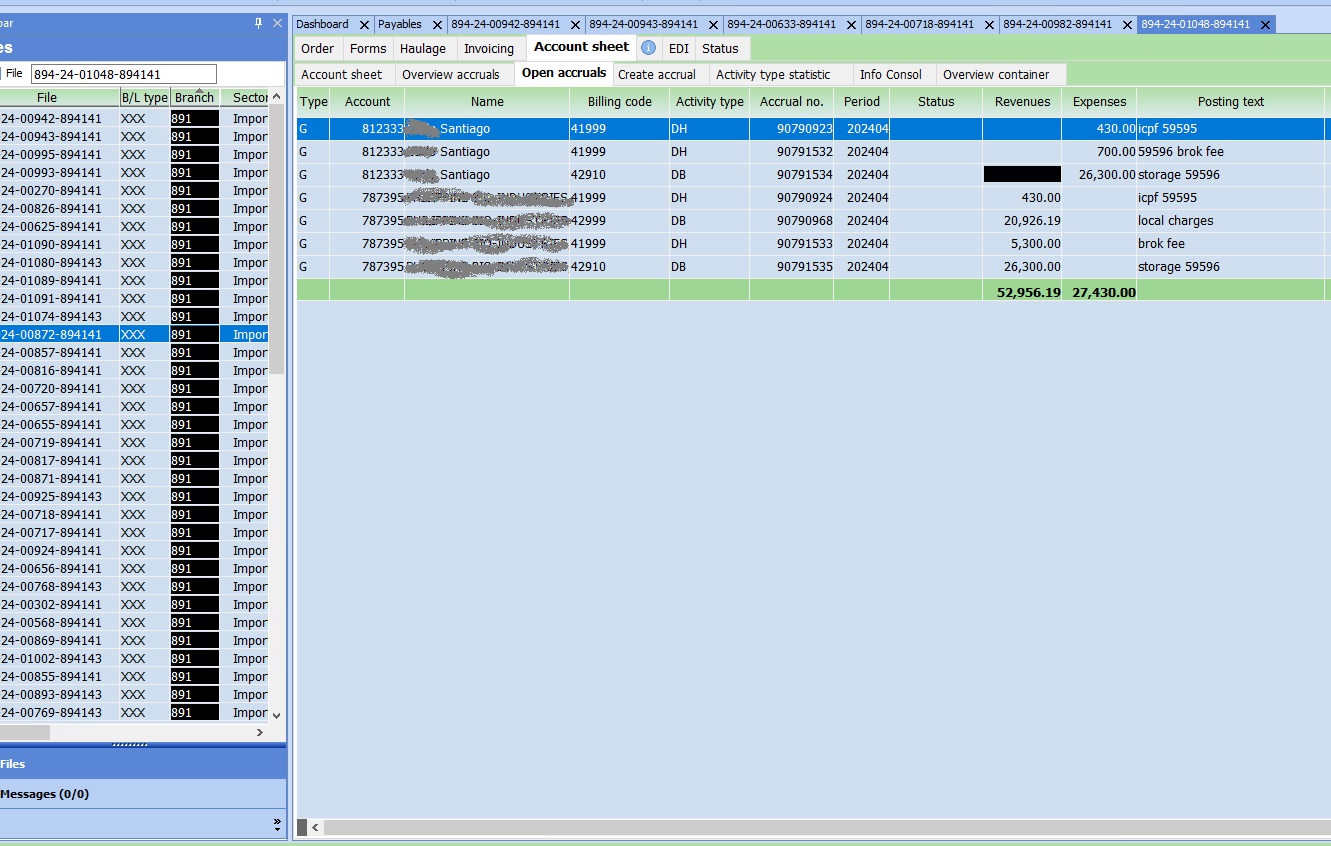Image resolution: width=1331 pixels, height=846 pixels.
Task: Click the total revenues value 52,956.19
Action: [1028, 292]
